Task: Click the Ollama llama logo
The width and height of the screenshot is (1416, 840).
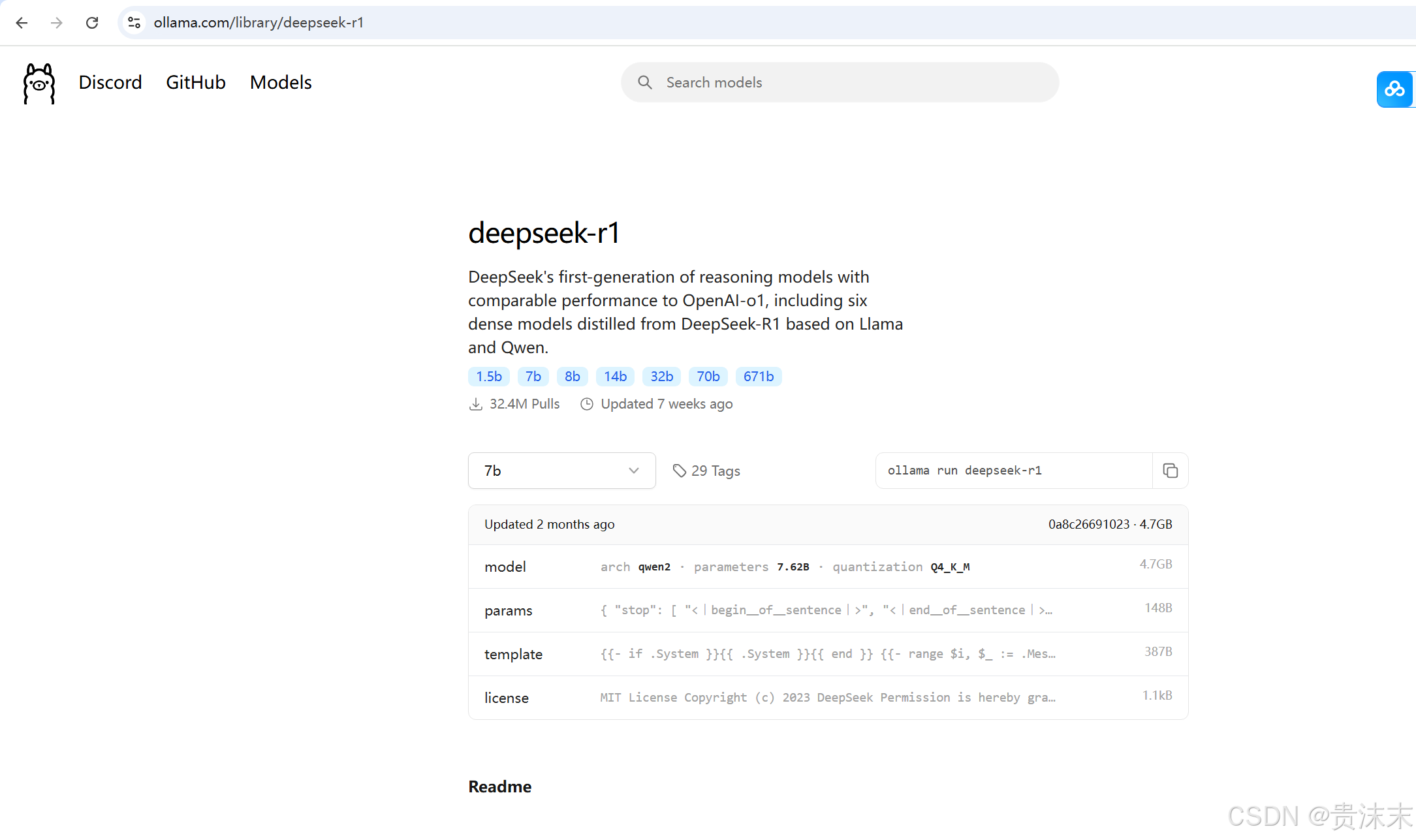Action: (39, 83)
